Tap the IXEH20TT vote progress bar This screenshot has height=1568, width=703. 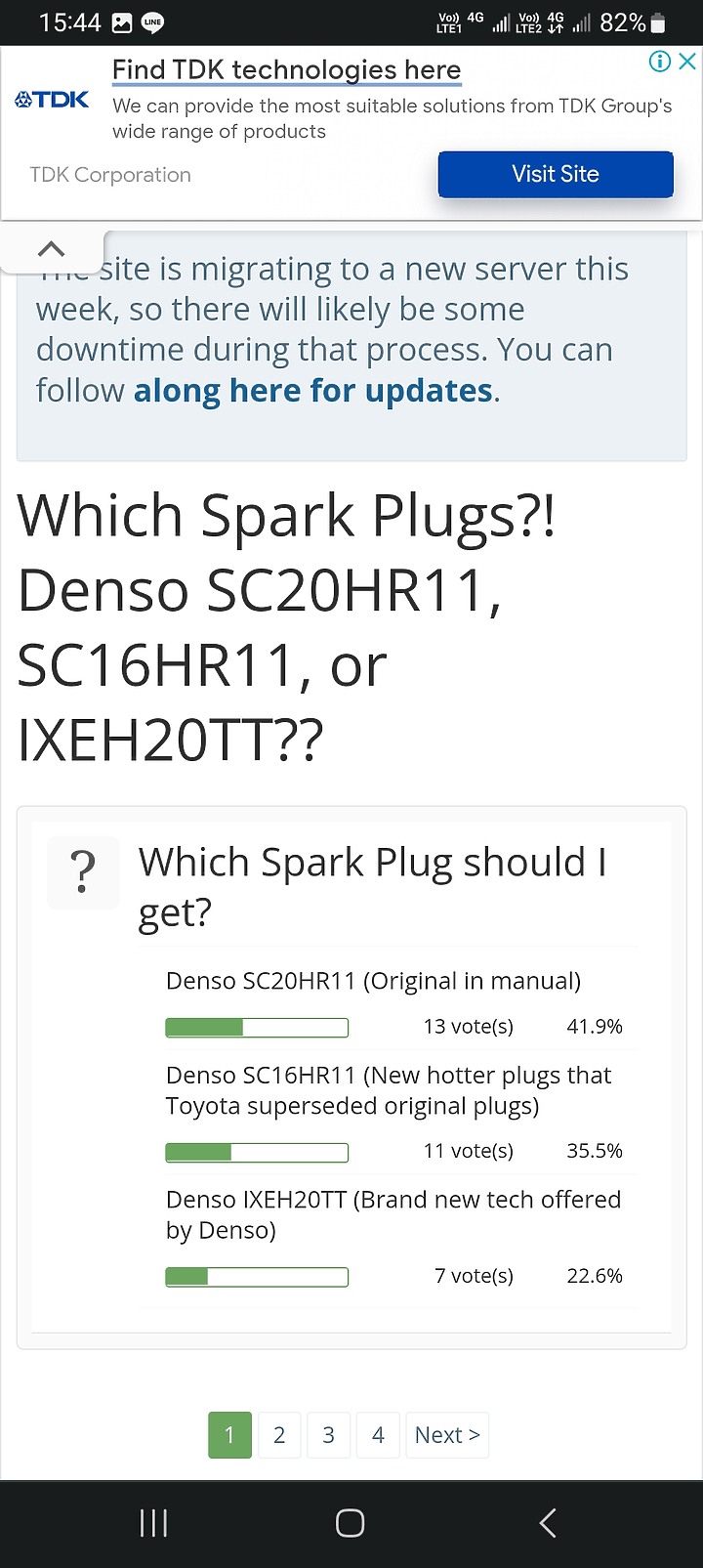point(257,1276)
